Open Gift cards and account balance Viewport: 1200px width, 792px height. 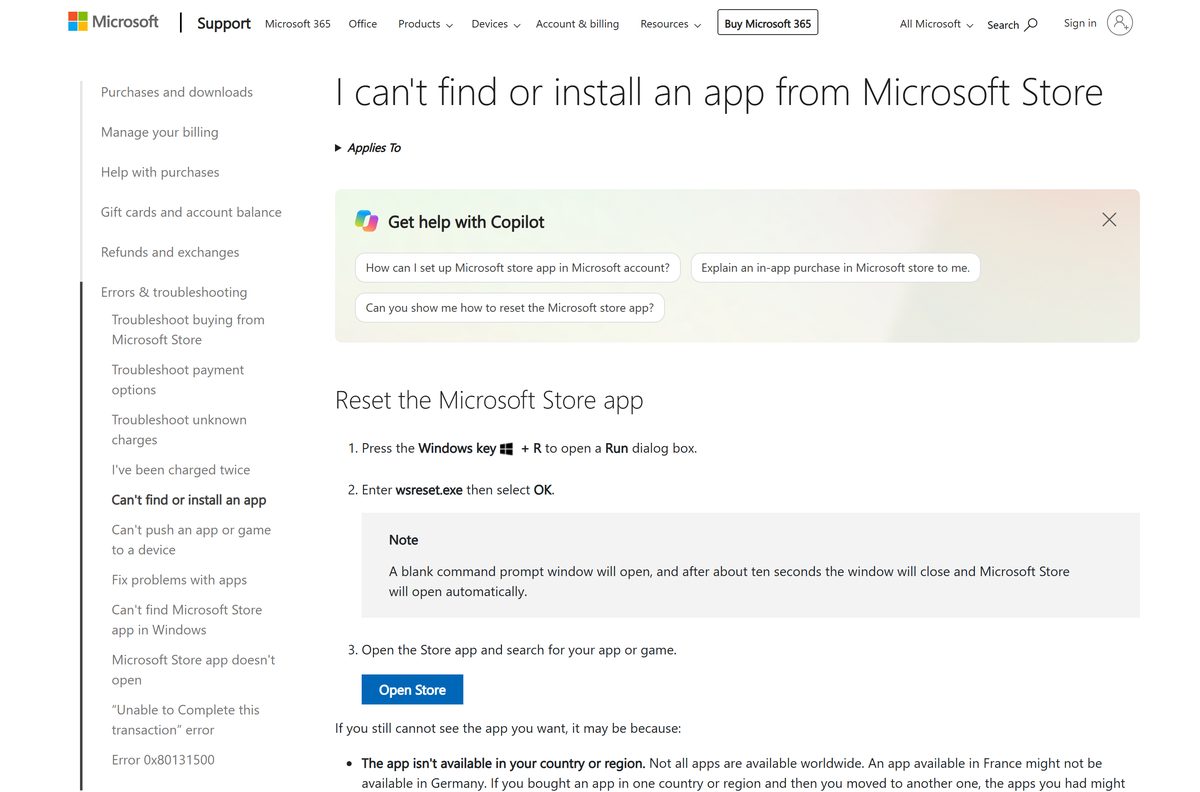pos(191,212)
